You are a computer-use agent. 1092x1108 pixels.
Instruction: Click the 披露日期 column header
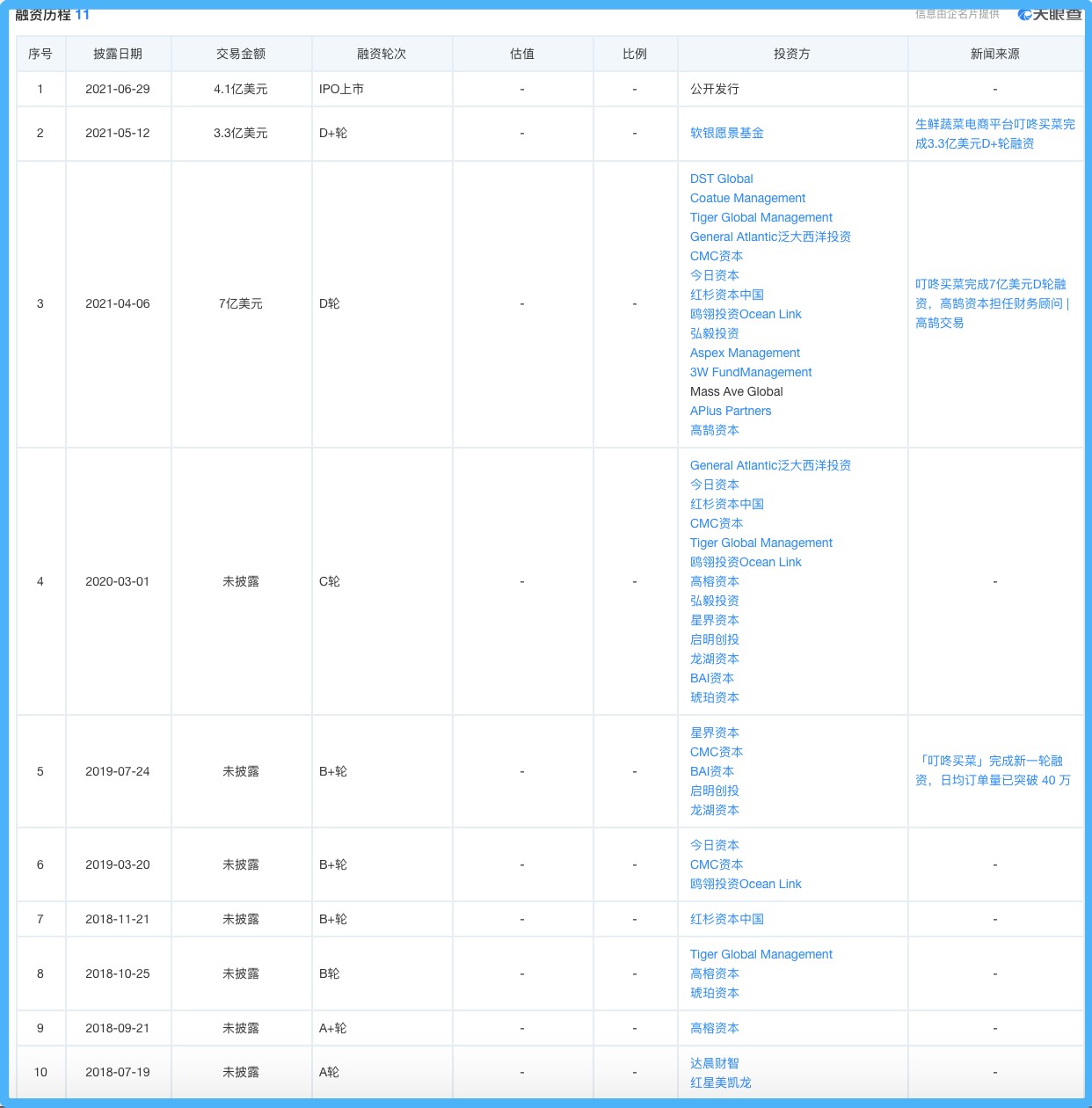tap(118, 54)
